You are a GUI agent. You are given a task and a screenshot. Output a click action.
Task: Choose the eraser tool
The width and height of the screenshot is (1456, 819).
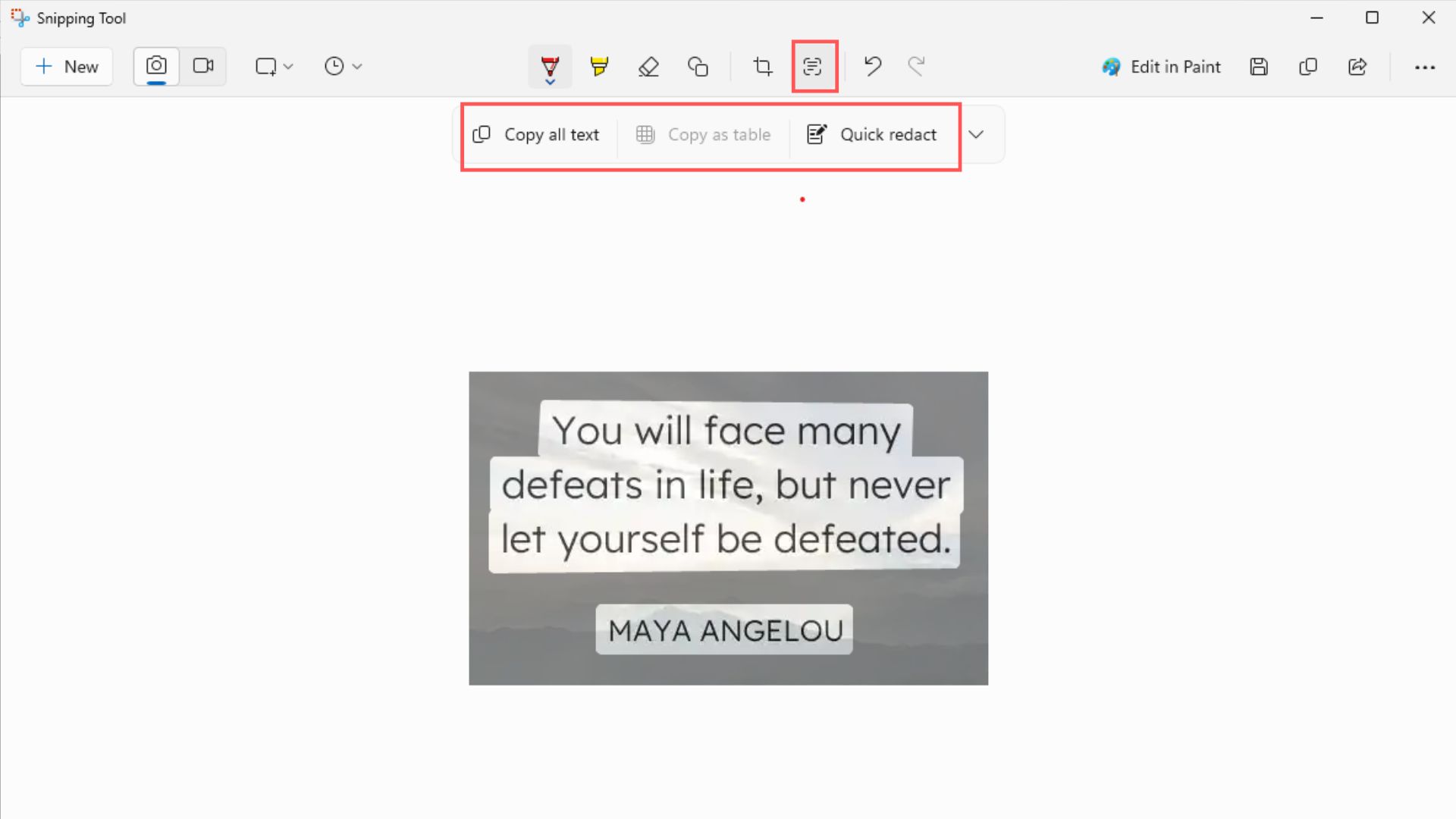pyautogui.click(x=648, y=67)
